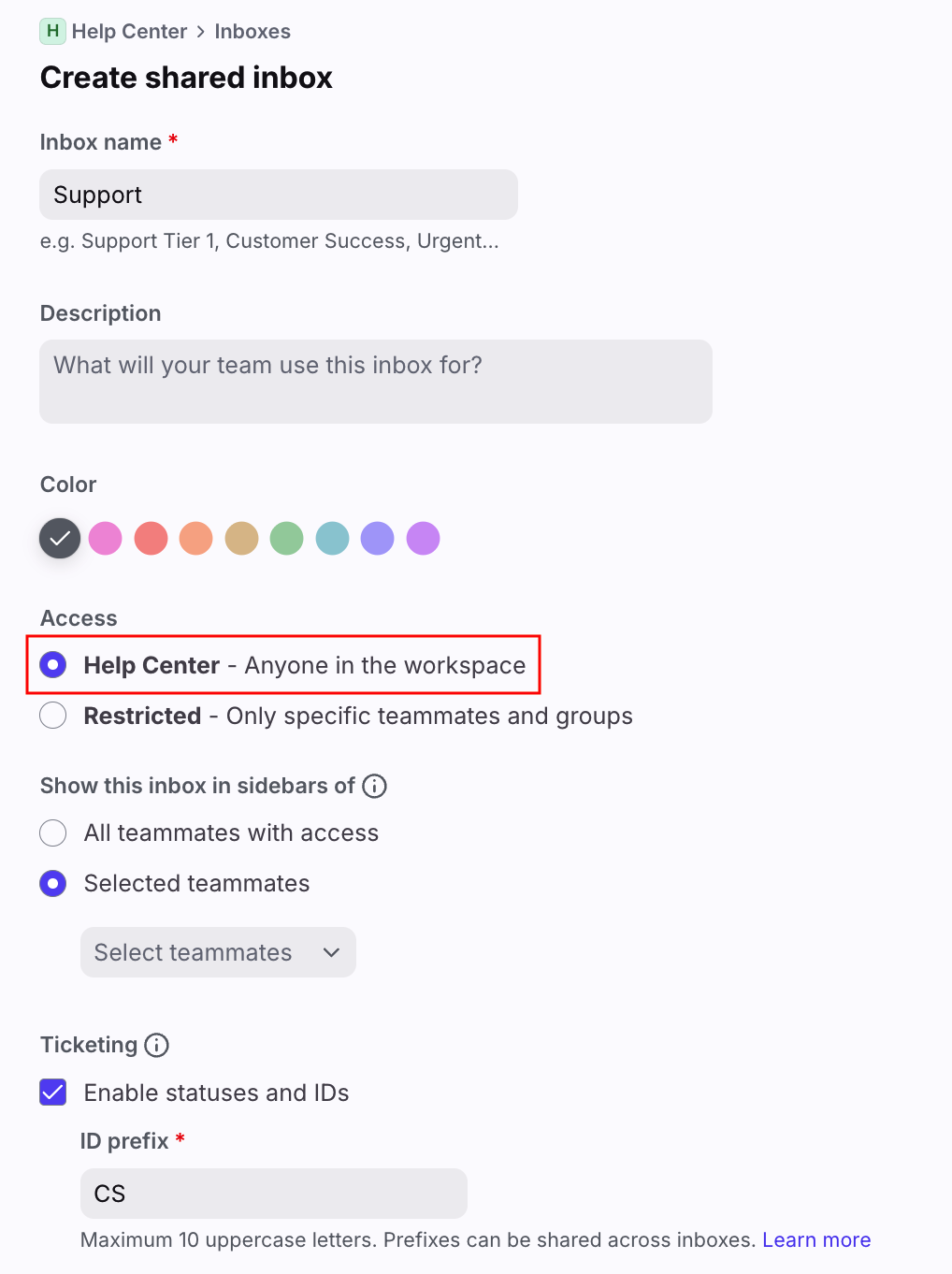Open the Select teammates dropdown
Image resolution: width=952 pixels, height=1274 pixels.
click(218, 952)
